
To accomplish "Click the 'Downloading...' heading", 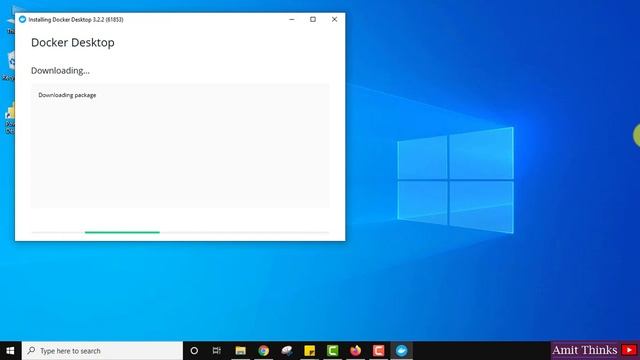I will [x=60, y=71].
